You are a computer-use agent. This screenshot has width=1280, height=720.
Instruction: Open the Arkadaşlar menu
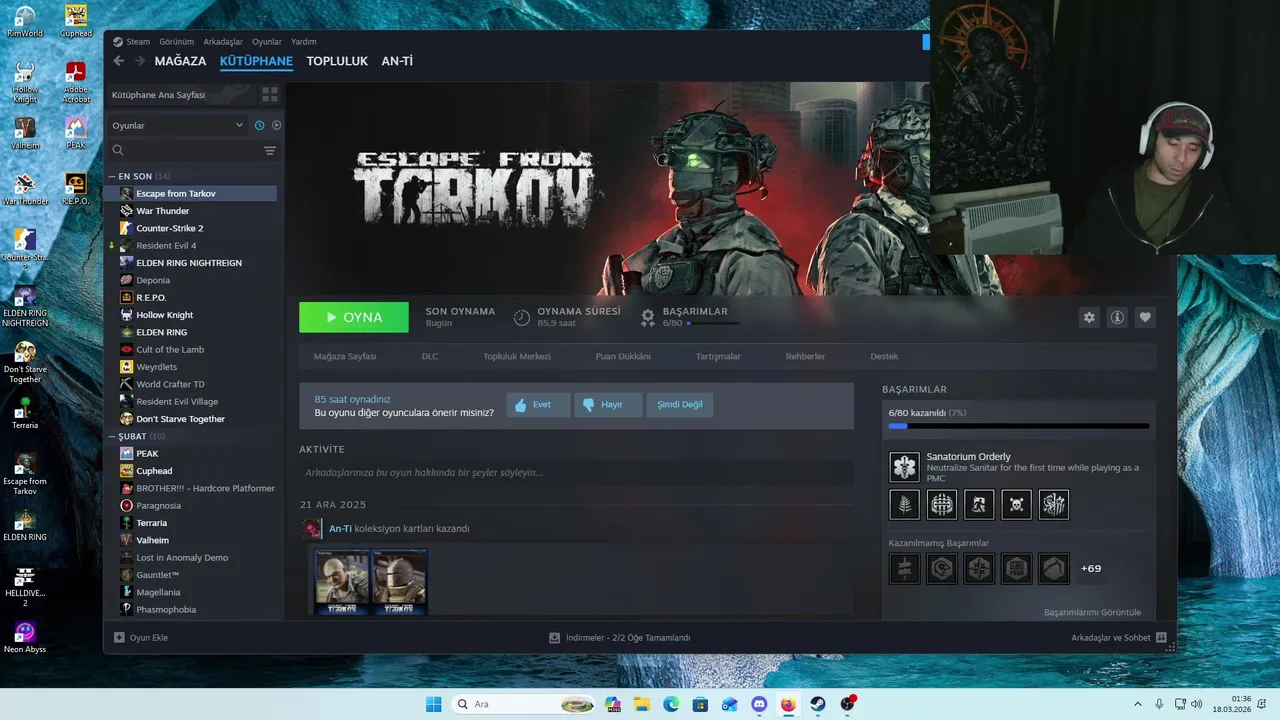click(x=223, y=42)
